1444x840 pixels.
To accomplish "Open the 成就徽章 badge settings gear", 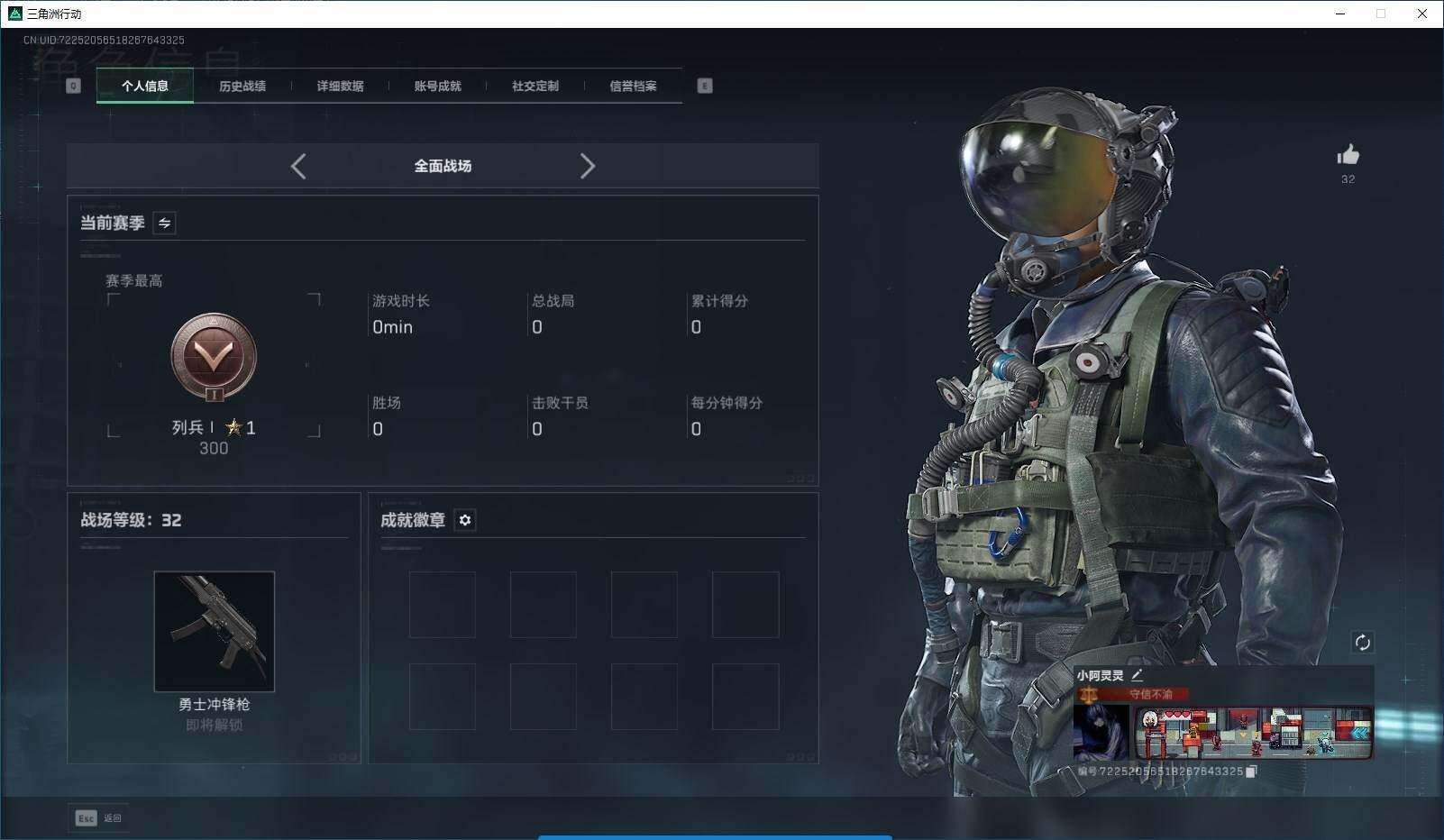I will point(465,520).
